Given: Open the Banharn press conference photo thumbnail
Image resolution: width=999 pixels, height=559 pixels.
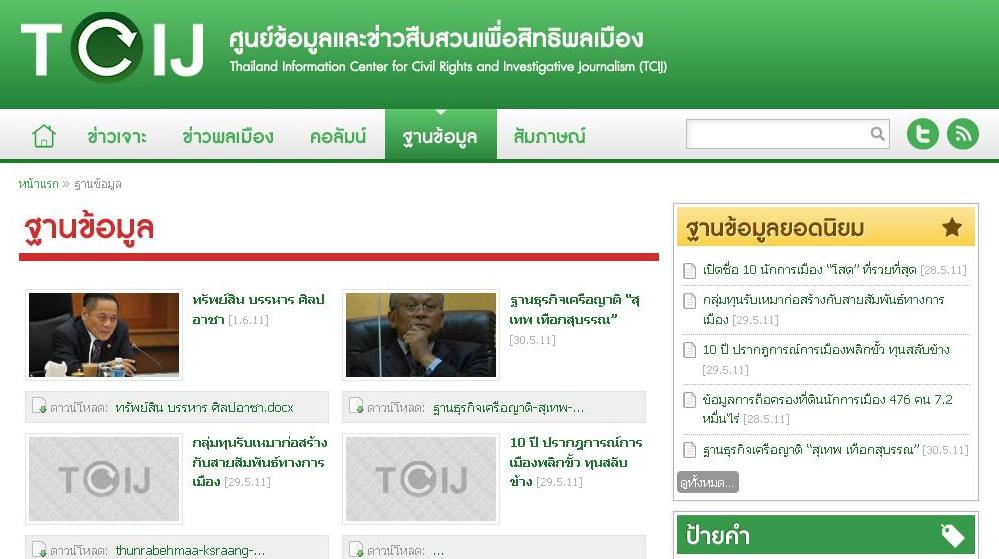Looking at the screenshot, I should pos(104,335).
